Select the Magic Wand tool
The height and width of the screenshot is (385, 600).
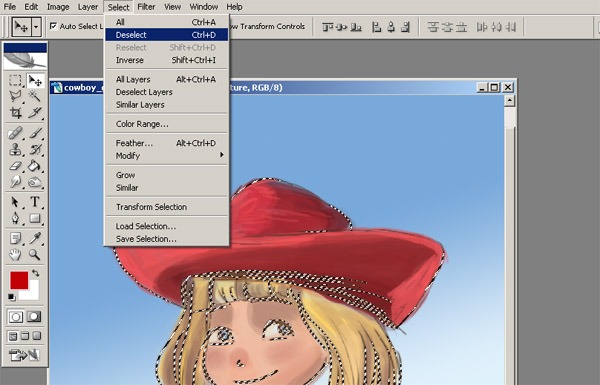(35, 96)
